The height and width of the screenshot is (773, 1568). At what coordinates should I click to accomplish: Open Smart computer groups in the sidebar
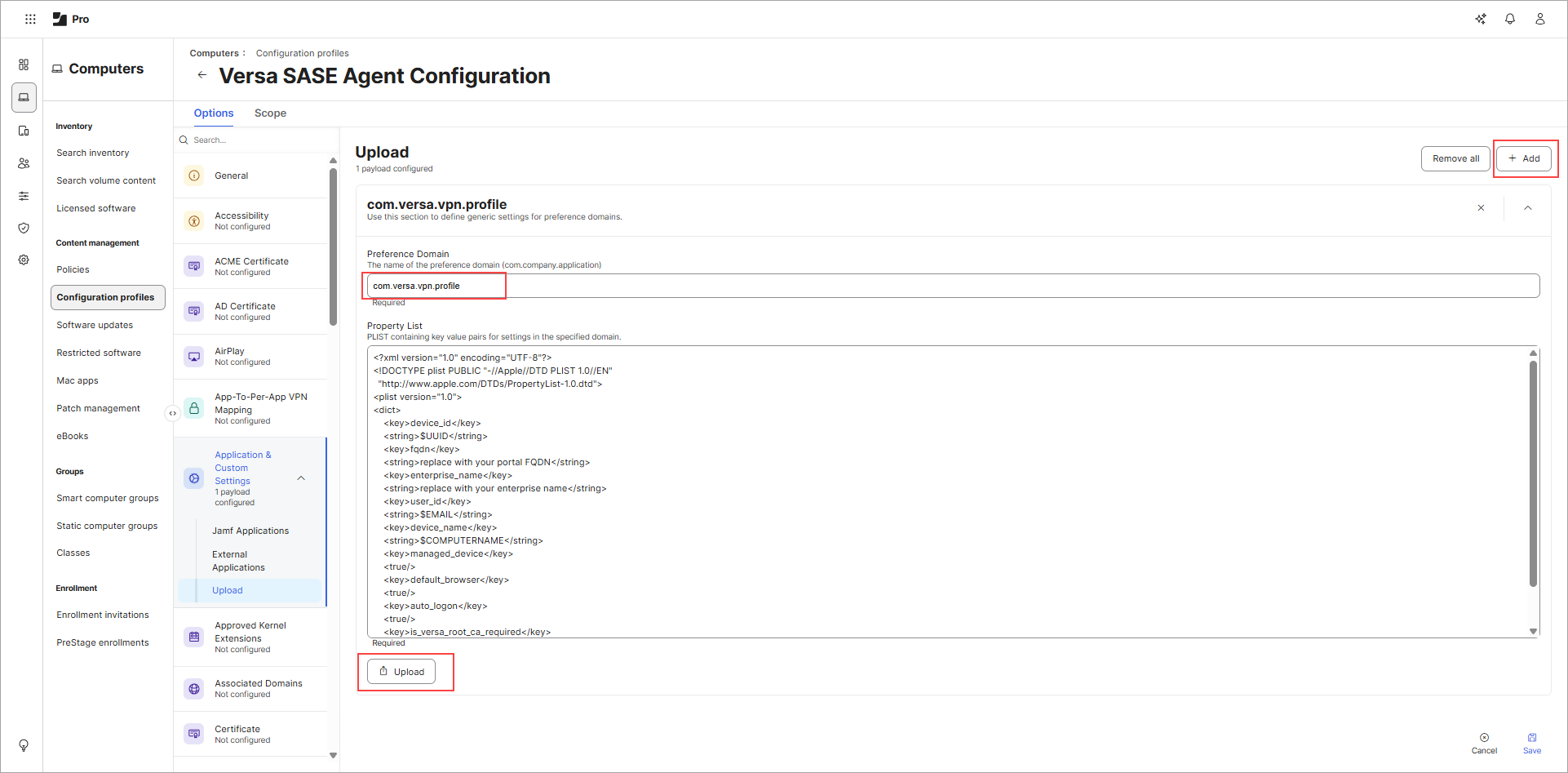pos(108,498)
